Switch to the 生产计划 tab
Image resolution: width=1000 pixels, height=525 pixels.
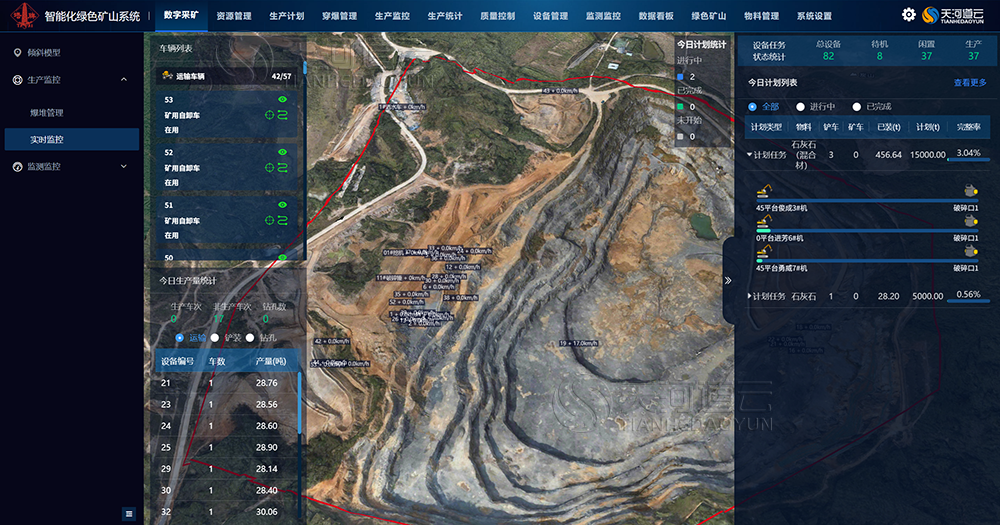tap(286, 16)
